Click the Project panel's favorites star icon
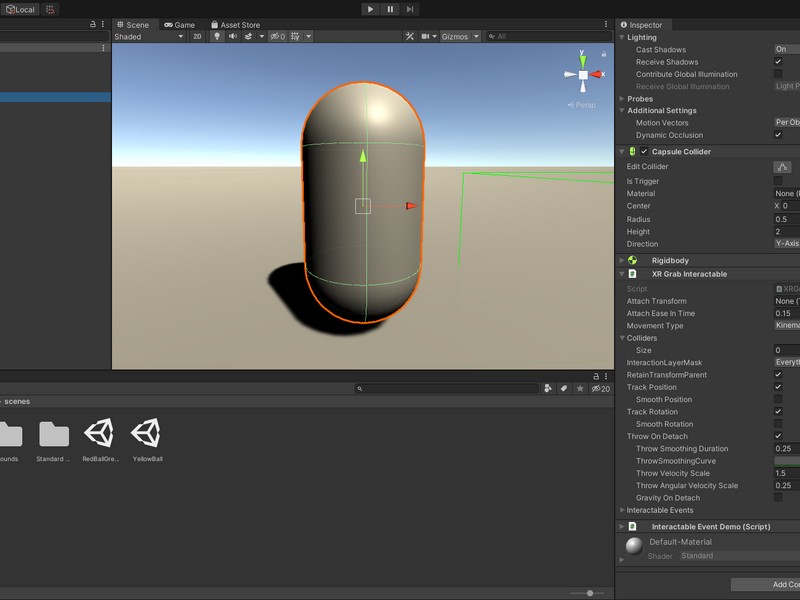This screenshot has width=800, height=600. pyautogui.click(x=580, y=388)
